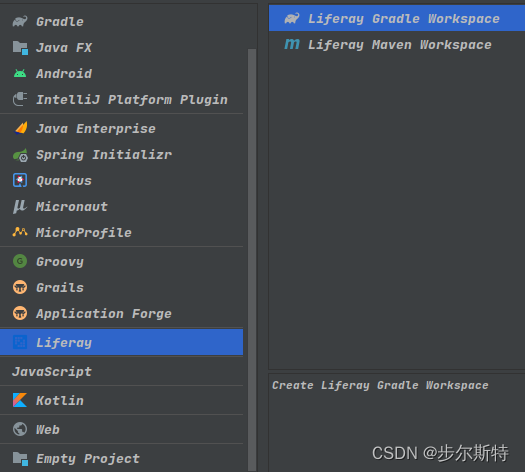Click the Web globe icon
Viewport: 525px width, 472px height.
[x=20, y=429]
